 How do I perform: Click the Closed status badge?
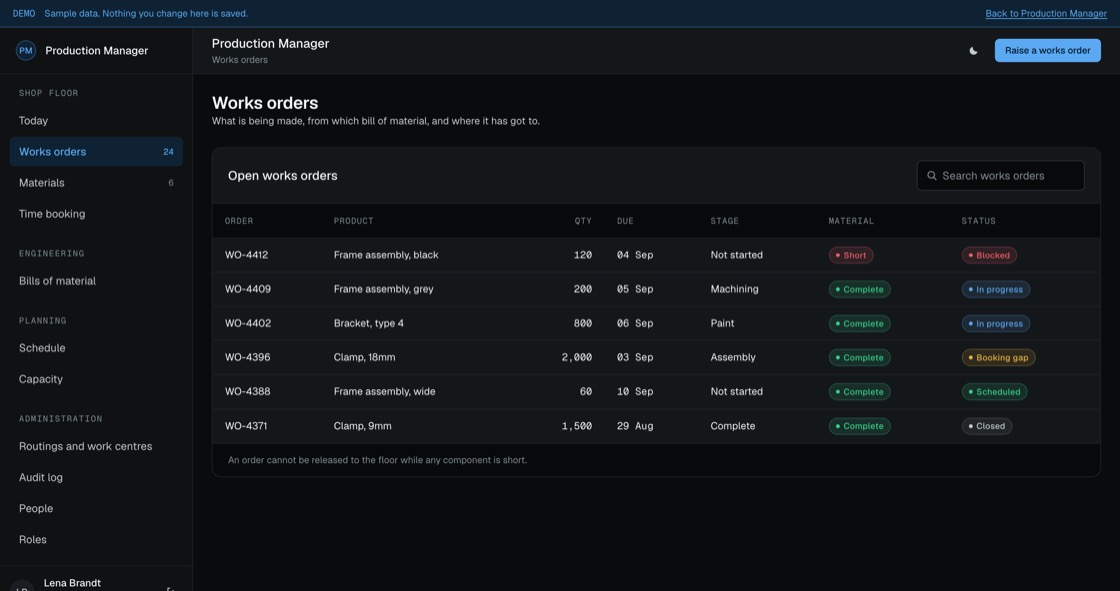coord(986,426)
